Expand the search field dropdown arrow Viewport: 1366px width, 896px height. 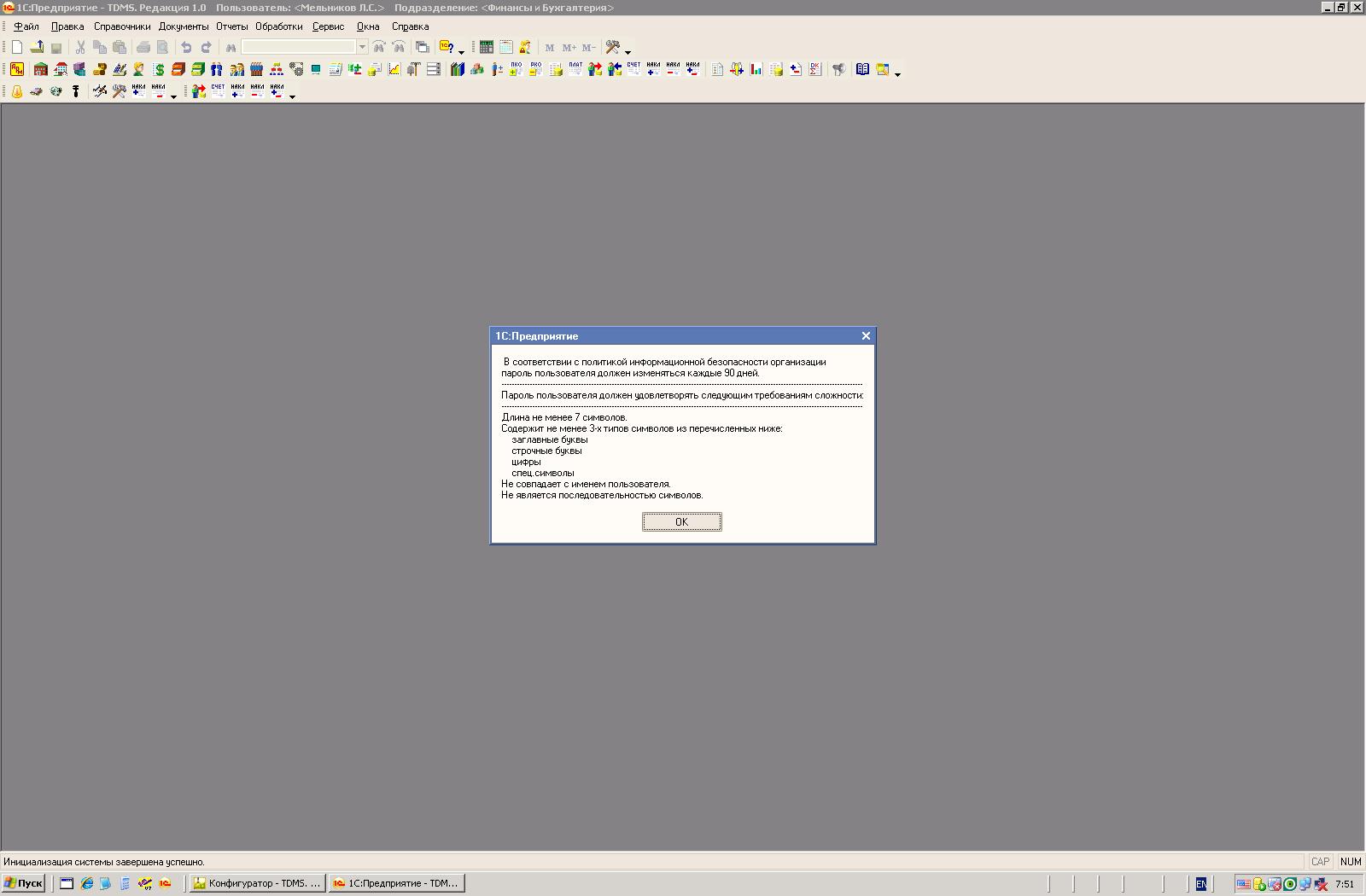pyautogui.click(x=362, y=47)
